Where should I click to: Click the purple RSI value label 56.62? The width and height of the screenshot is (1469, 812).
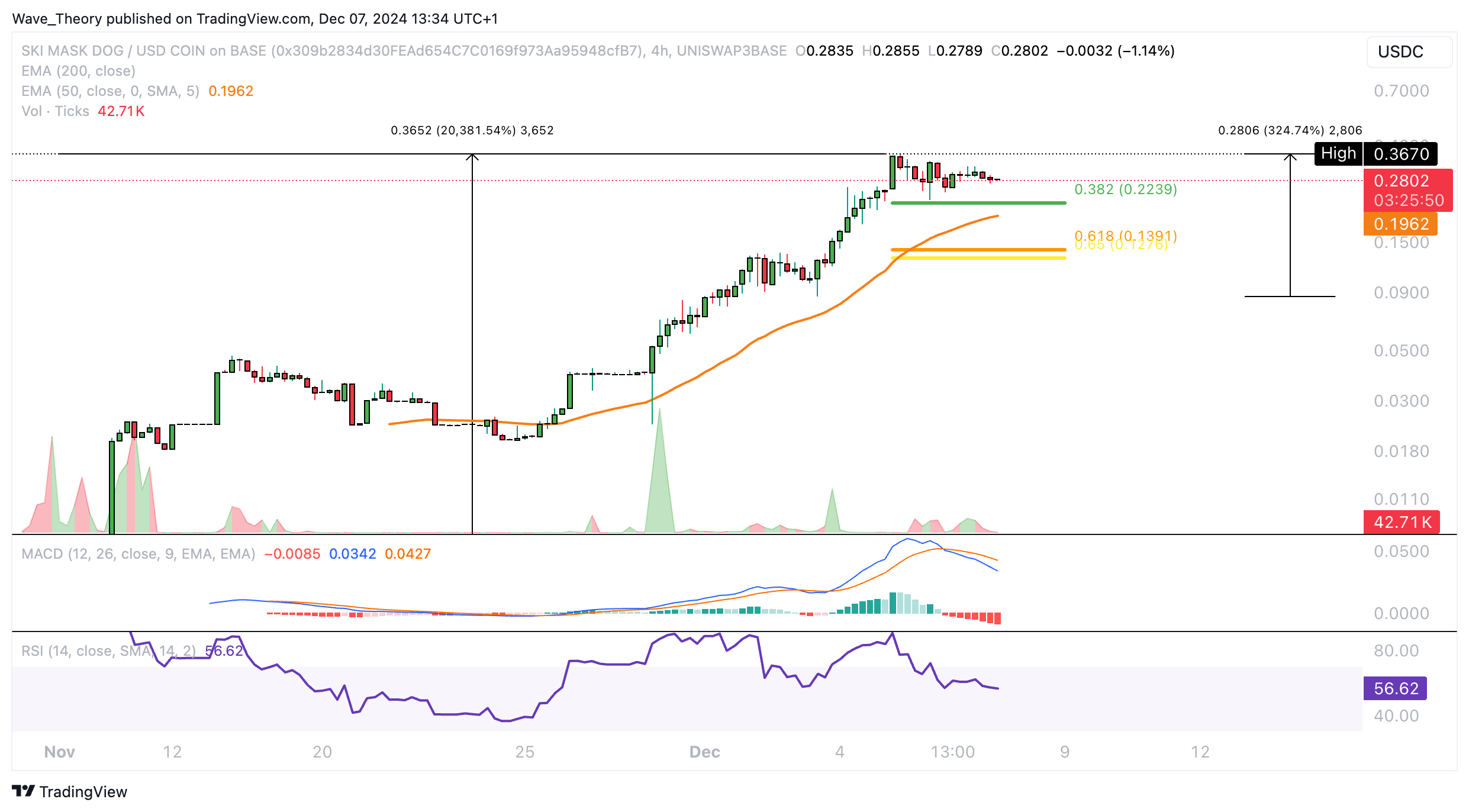coord(1395,688)
